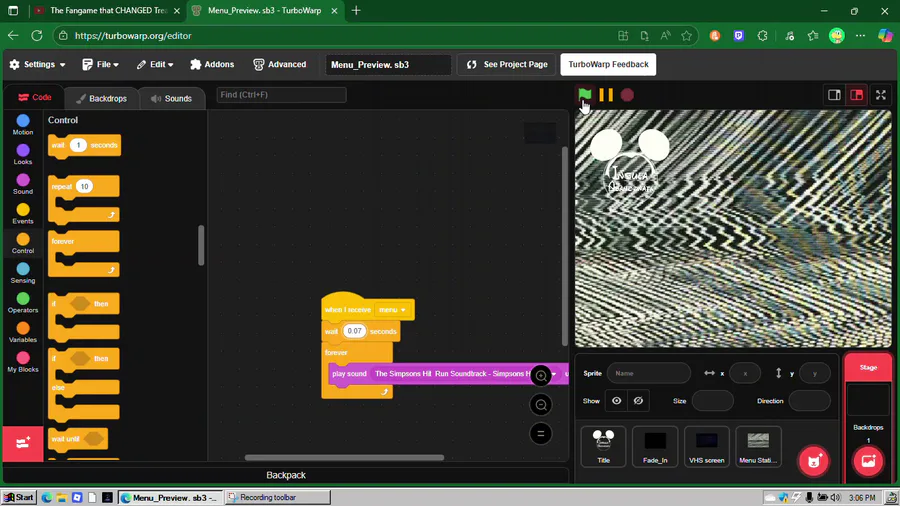Click the sprite Direction field
The height and width of the screenshot is (506, 900).
809,401
